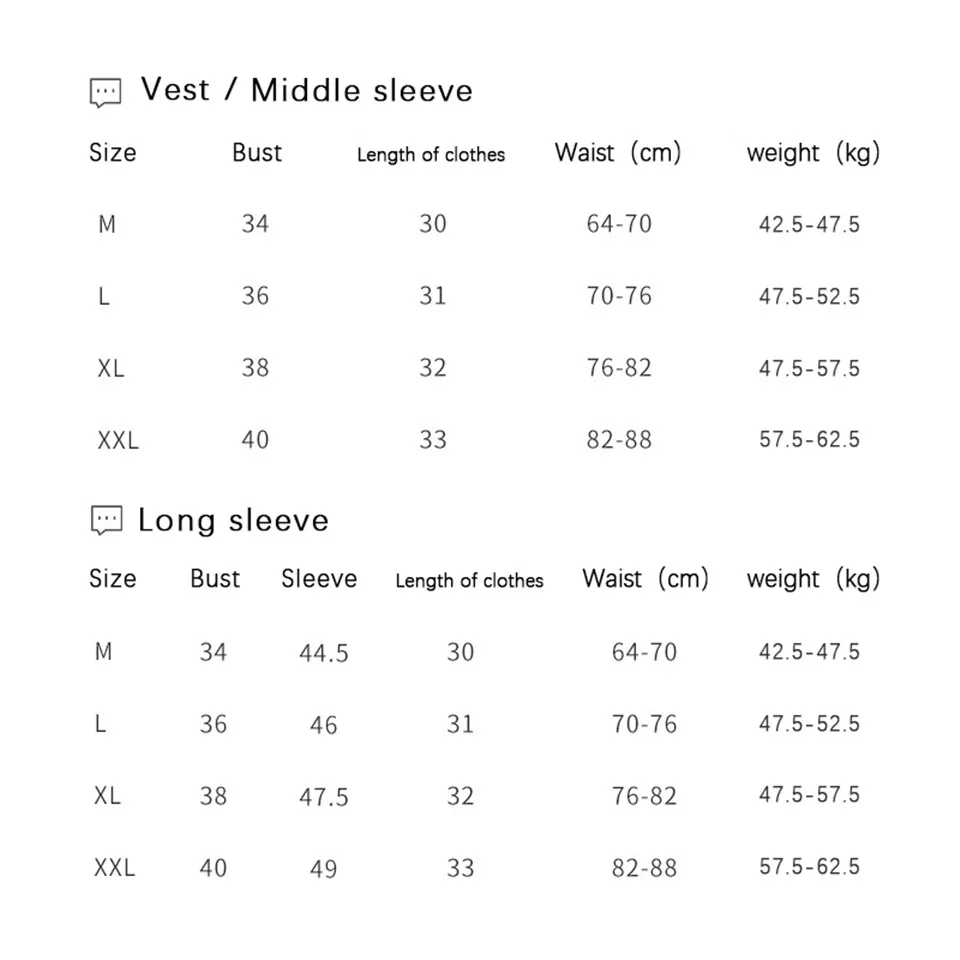
Task: Select sleeve value 46 in the L row
Action: [323, 725]
